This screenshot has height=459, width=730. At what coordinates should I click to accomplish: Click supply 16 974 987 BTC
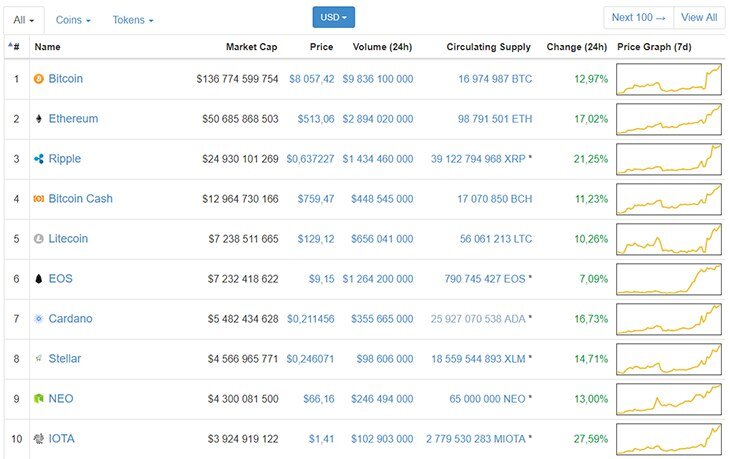pyautogui.click(x=495, y=79)
